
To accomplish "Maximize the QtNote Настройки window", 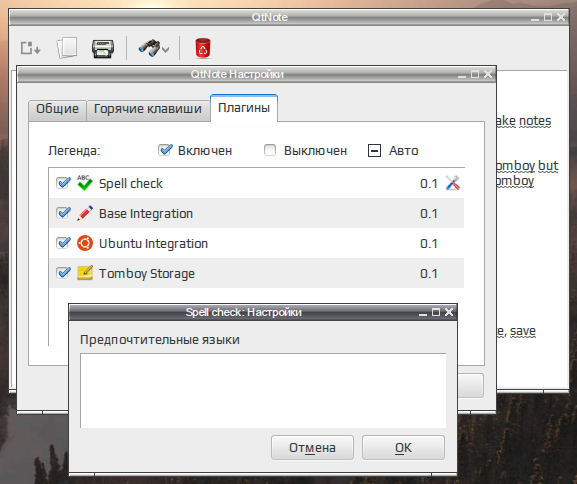I will point(475,74).
